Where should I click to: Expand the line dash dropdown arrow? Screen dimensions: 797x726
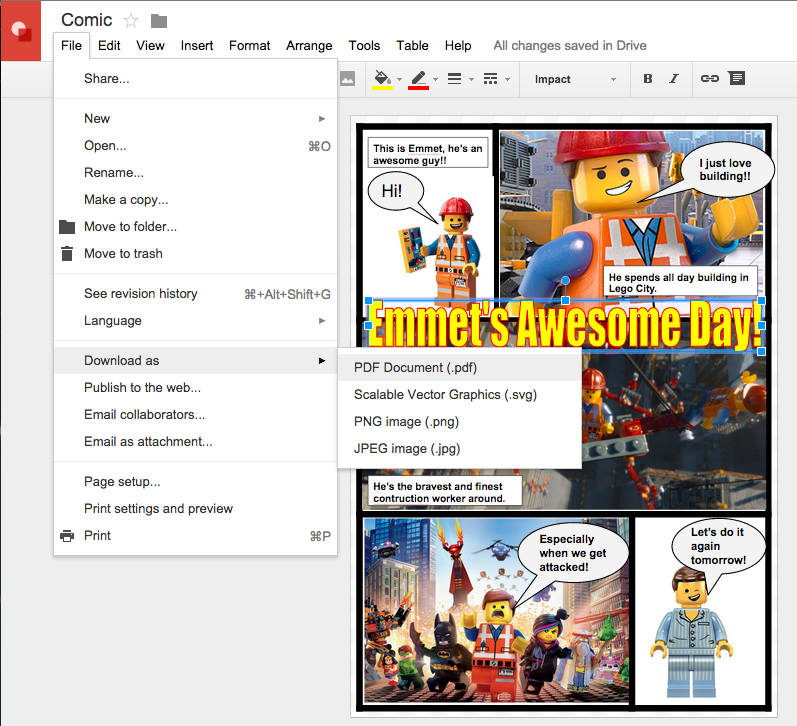tap(507, 79)
